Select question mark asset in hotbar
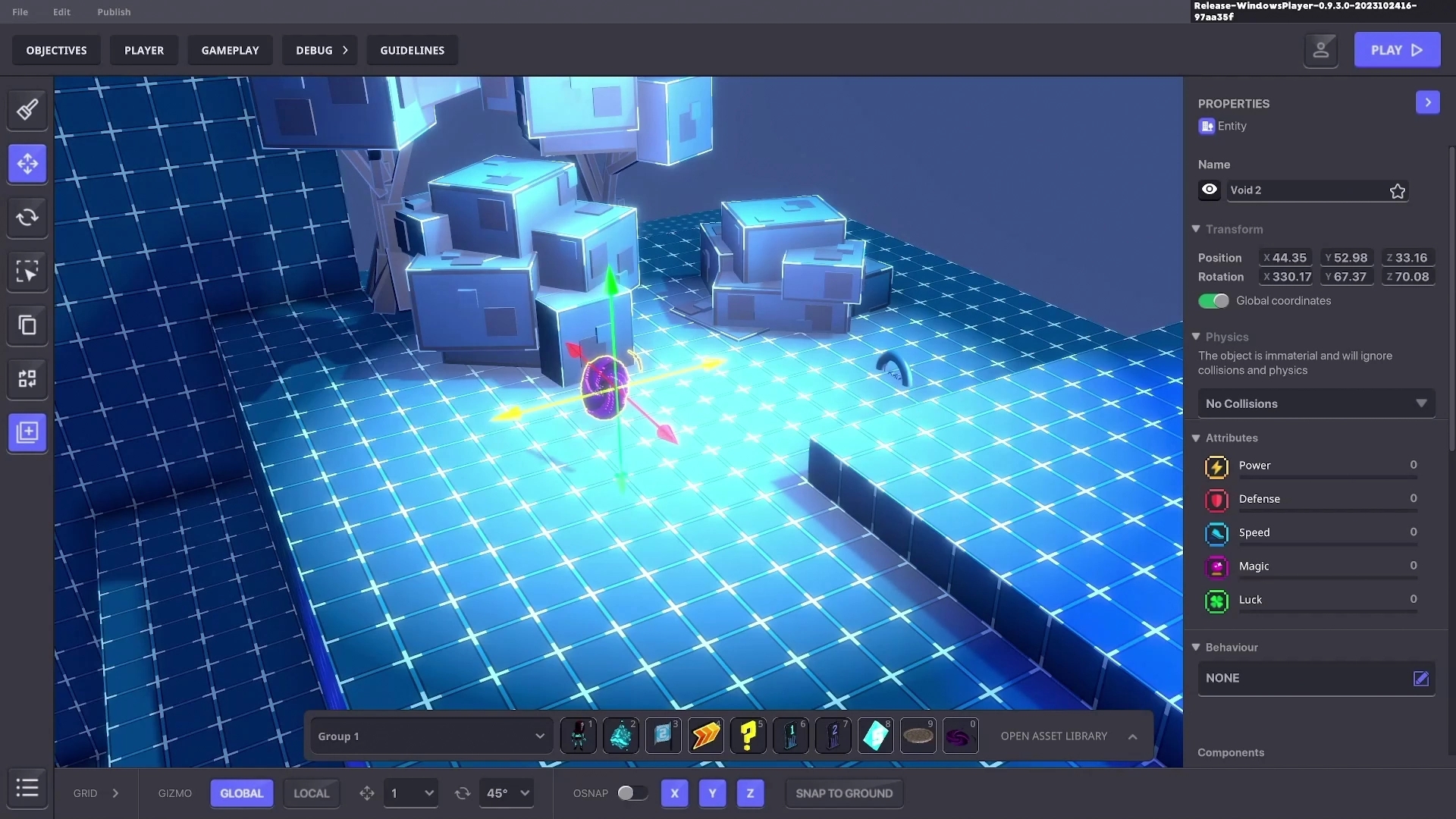Viewport: 1456px width, 819px height. (x=748, y=736)
